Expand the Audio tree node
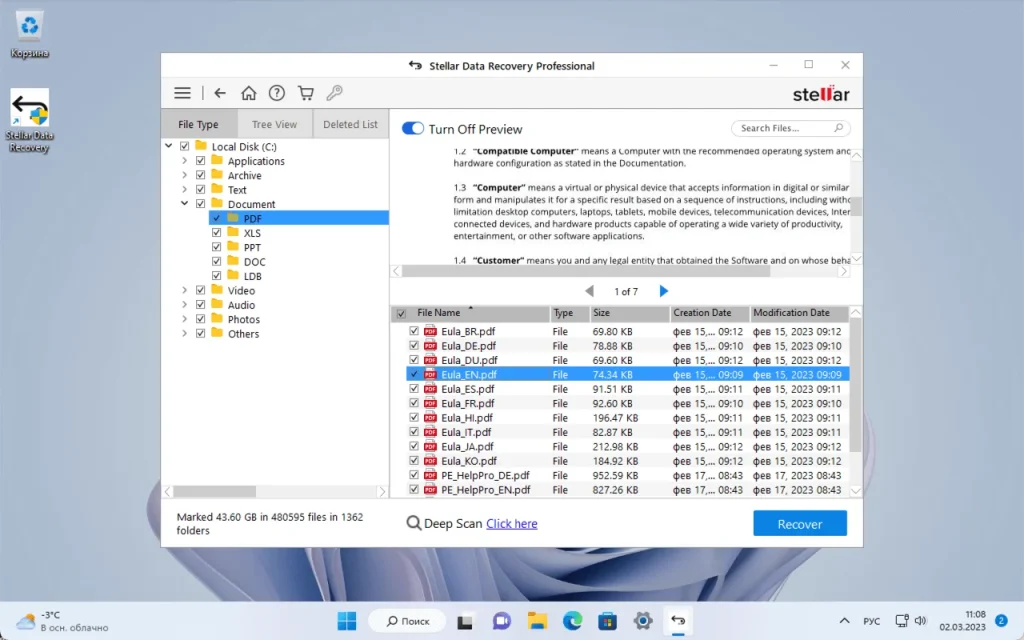 point(184,304)
